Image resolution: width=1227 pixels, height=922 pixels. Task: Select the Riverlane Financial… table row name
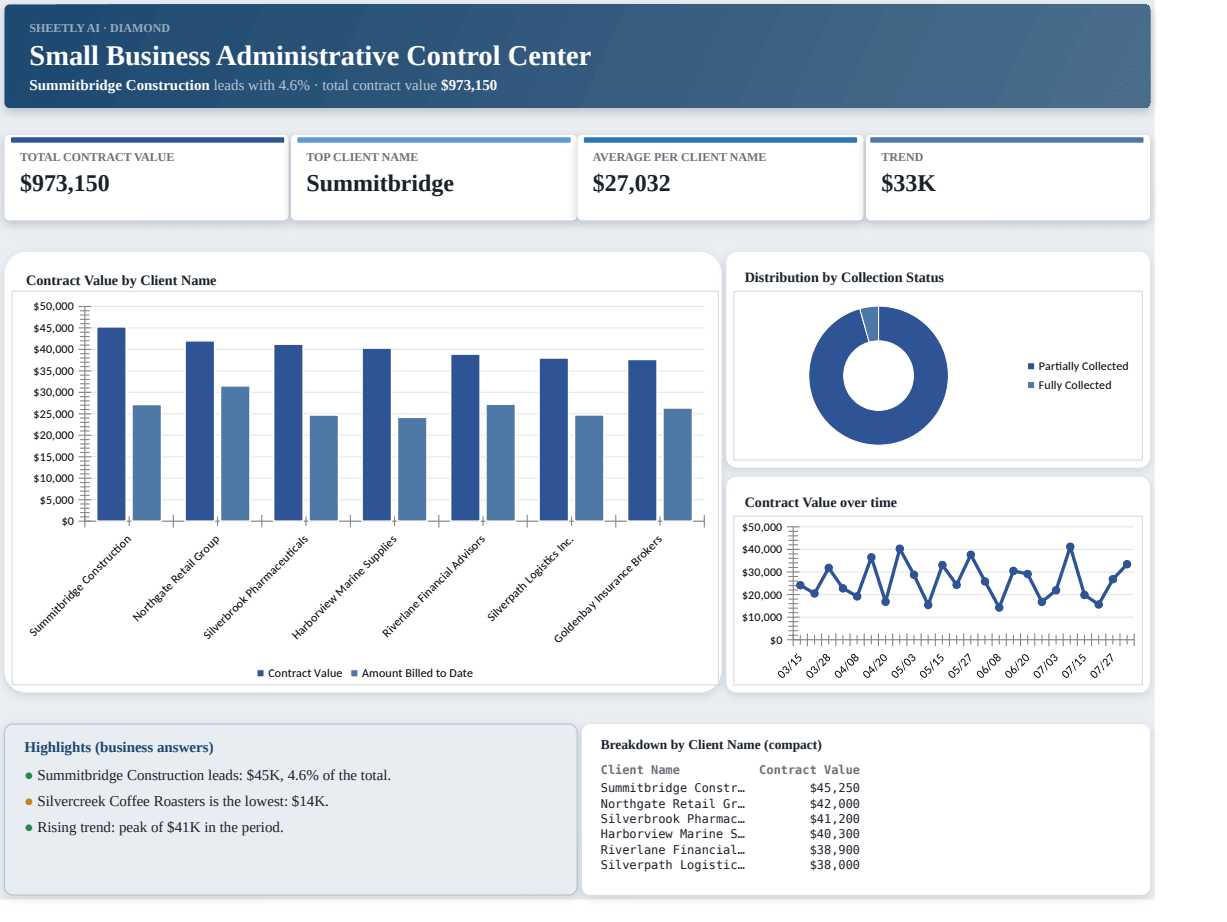point(673,850)
